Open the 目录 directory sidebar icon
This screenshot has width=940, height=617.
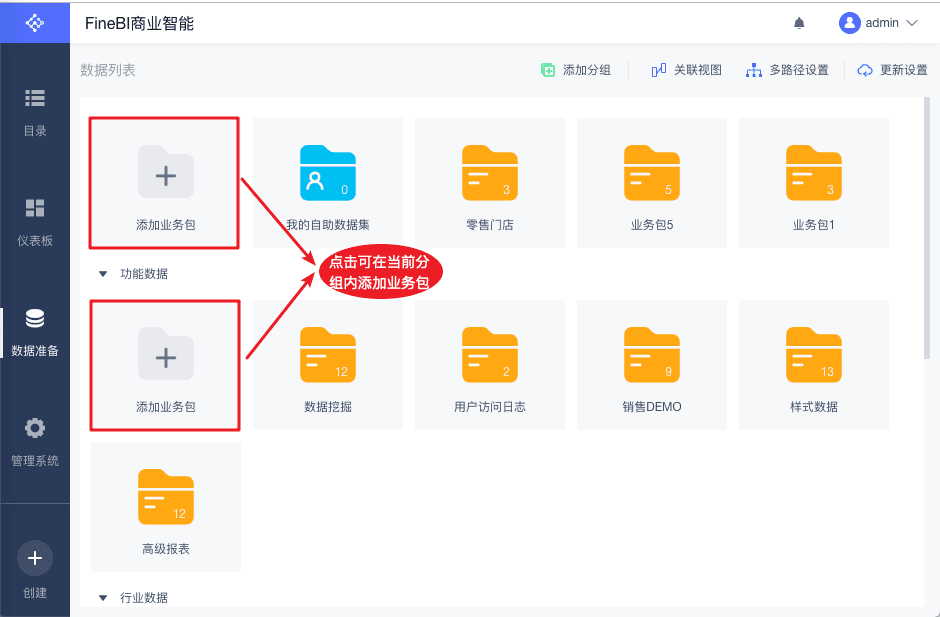pos(35,98)
